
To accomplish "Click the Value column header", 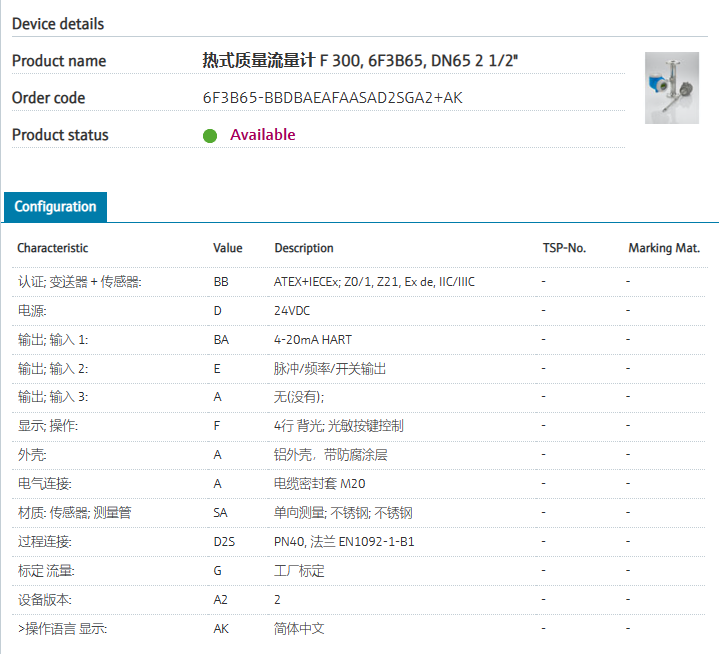I will coord(228,248).
